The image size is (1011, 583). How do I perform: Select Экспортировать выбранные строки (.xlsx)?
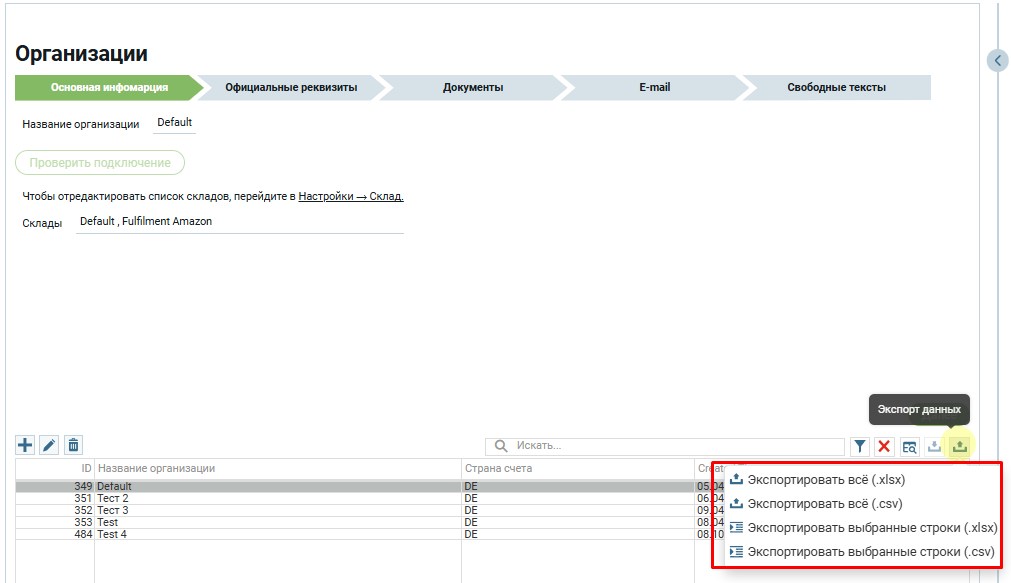pyautogui.click(x=871, y=528)
